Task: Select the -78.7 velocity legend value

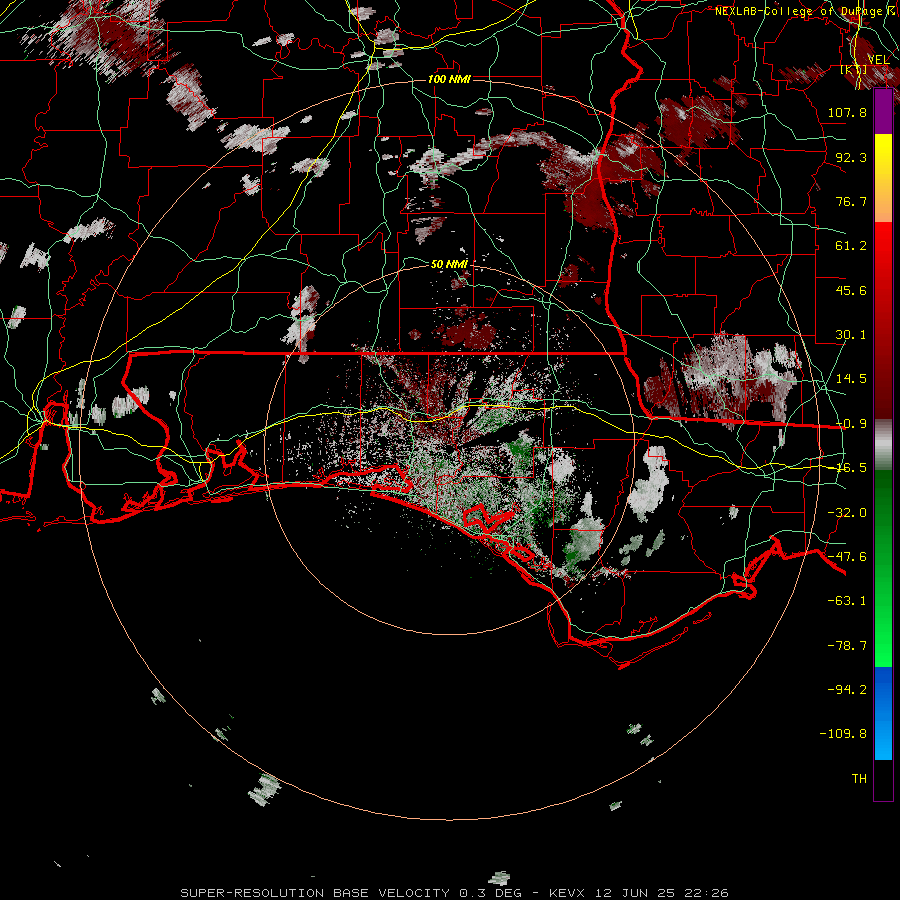Action: coord(847,646)
